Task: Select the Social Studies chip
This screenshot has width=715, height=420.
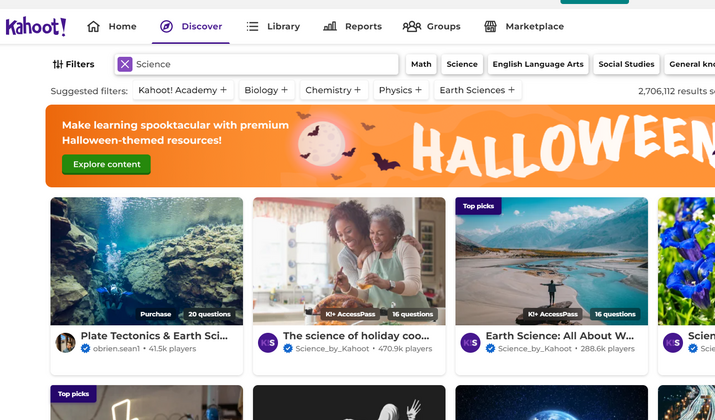Action: click(x=626, y=64)
